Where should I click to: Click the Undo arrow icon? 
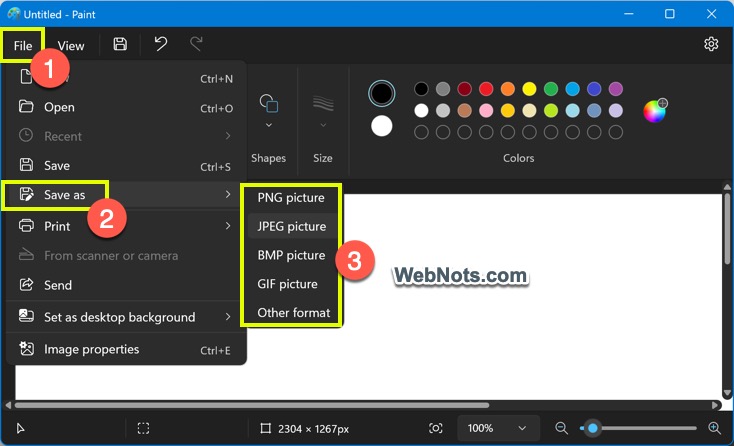point(161,44)
